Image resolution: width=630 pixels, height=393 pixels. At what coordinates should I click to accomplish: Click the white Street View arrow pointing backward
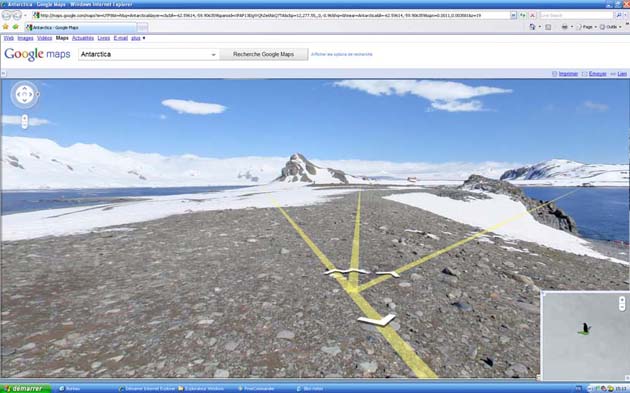(376, 320)
